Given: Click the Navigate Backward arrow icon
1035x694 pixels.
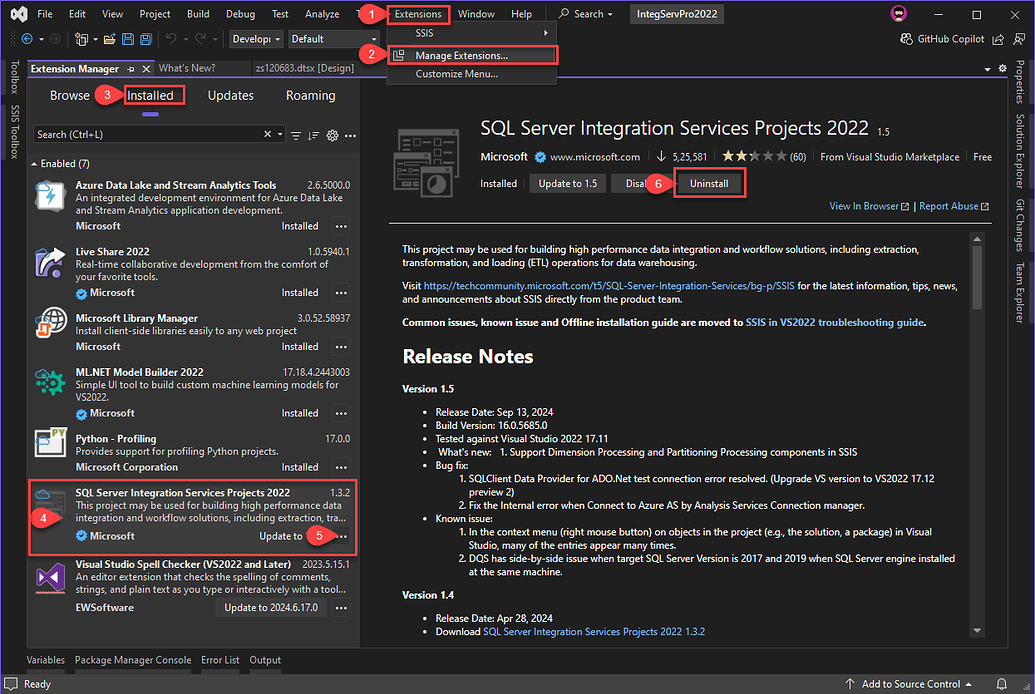Looking at the screenshot, I should 26,38.
